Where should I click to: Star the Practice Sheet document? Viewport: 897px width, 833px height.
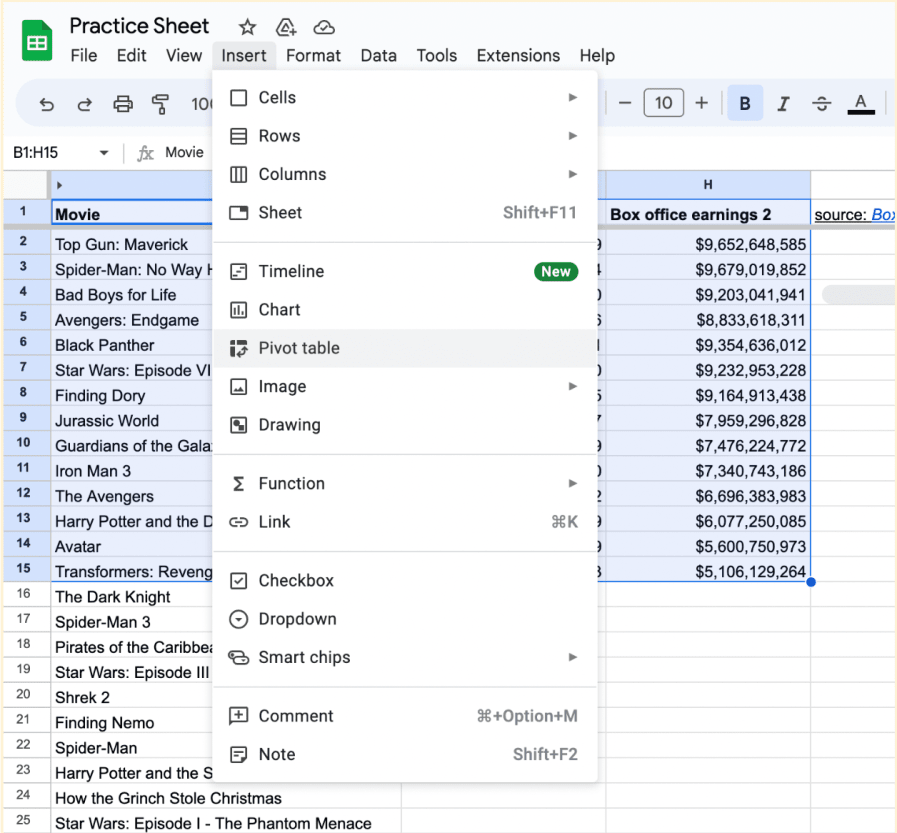click(247, 27)
